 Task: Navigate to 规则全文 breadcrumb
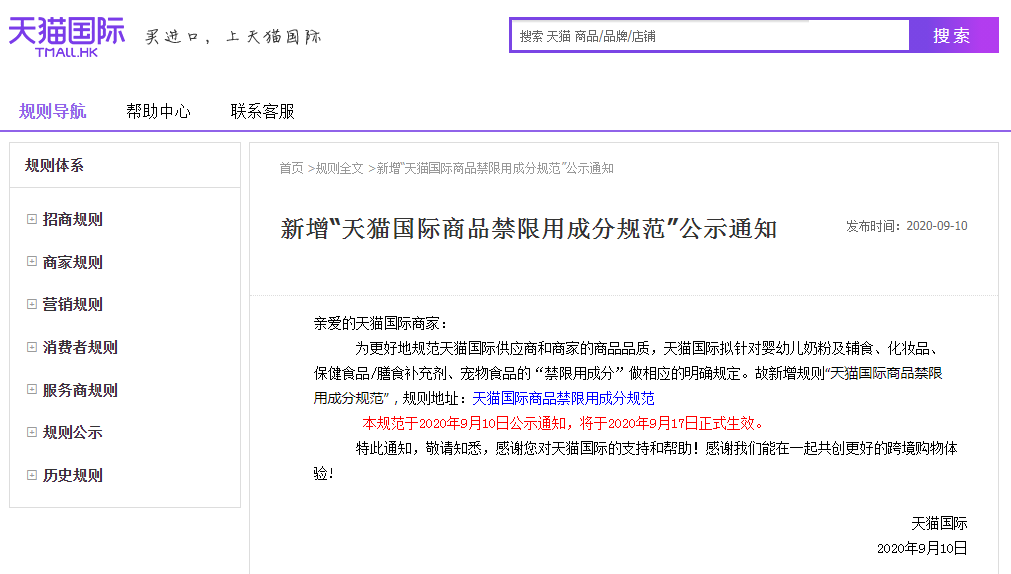tap(340, 168)
